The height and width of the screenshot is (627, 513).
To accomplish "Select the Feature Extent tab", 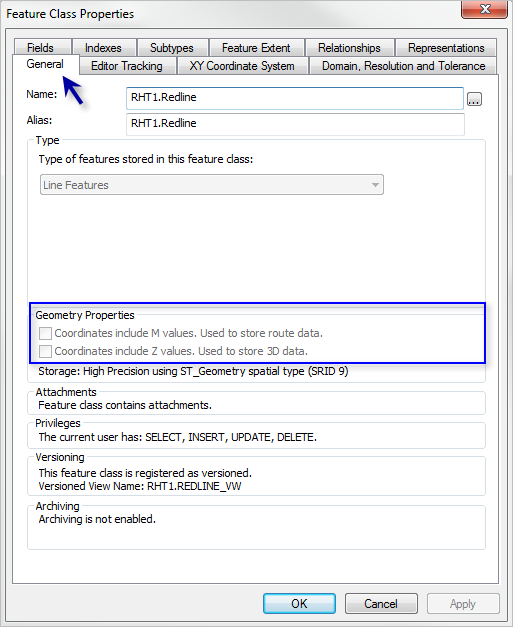I will (x=256, y=48).
